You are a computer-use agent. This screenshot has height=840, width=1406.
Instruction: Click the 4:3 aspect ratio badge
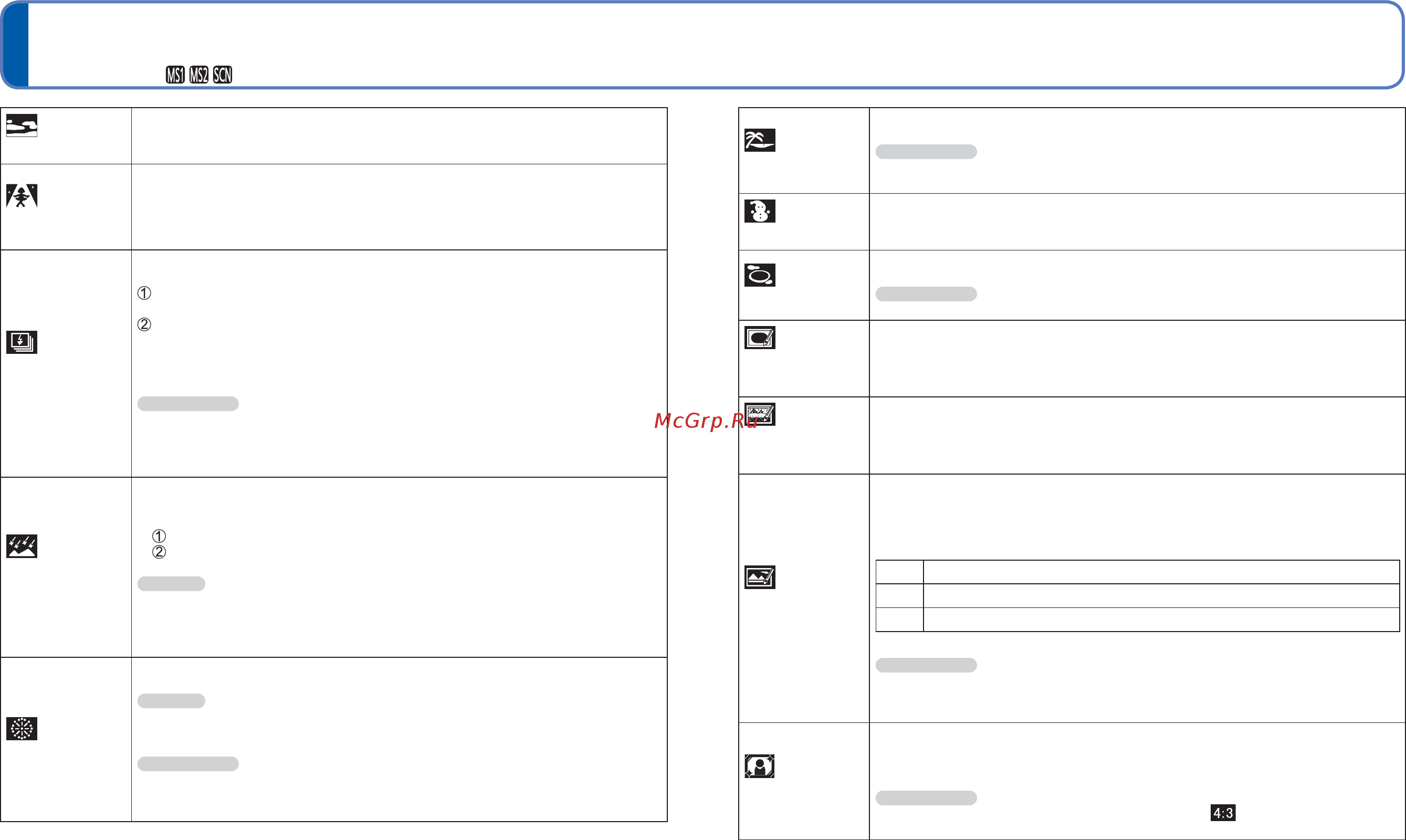(1223, 813)
